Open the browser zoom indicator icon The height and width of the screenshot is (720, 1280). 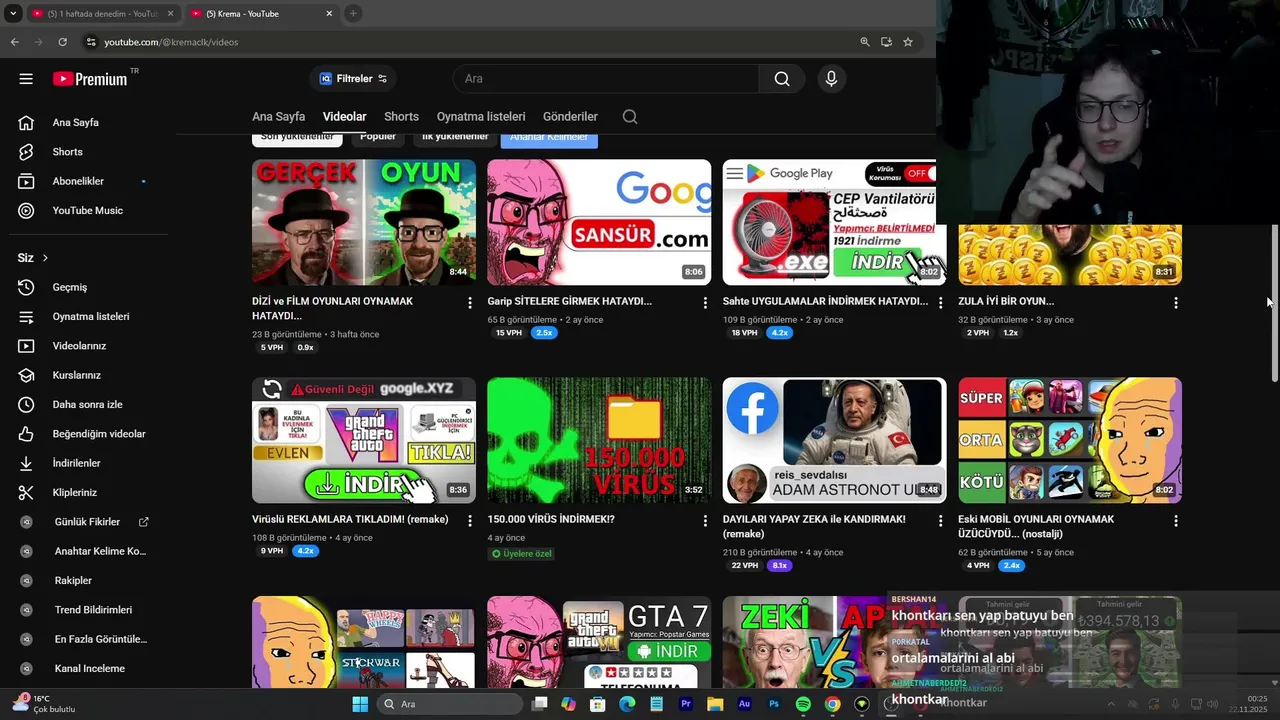pos(865,42)
